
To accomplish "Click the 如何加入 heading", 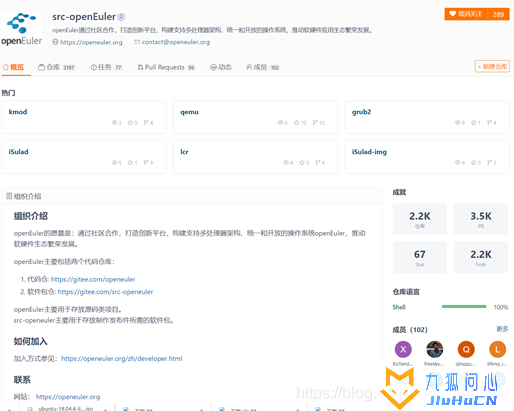I will (x=31, y=341).
